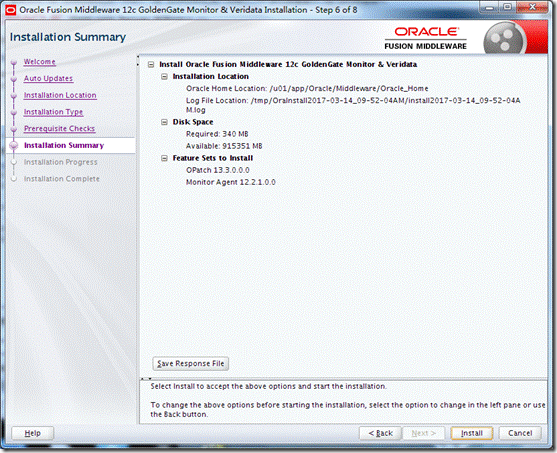Open the Installation Location step link

(60, 95)
